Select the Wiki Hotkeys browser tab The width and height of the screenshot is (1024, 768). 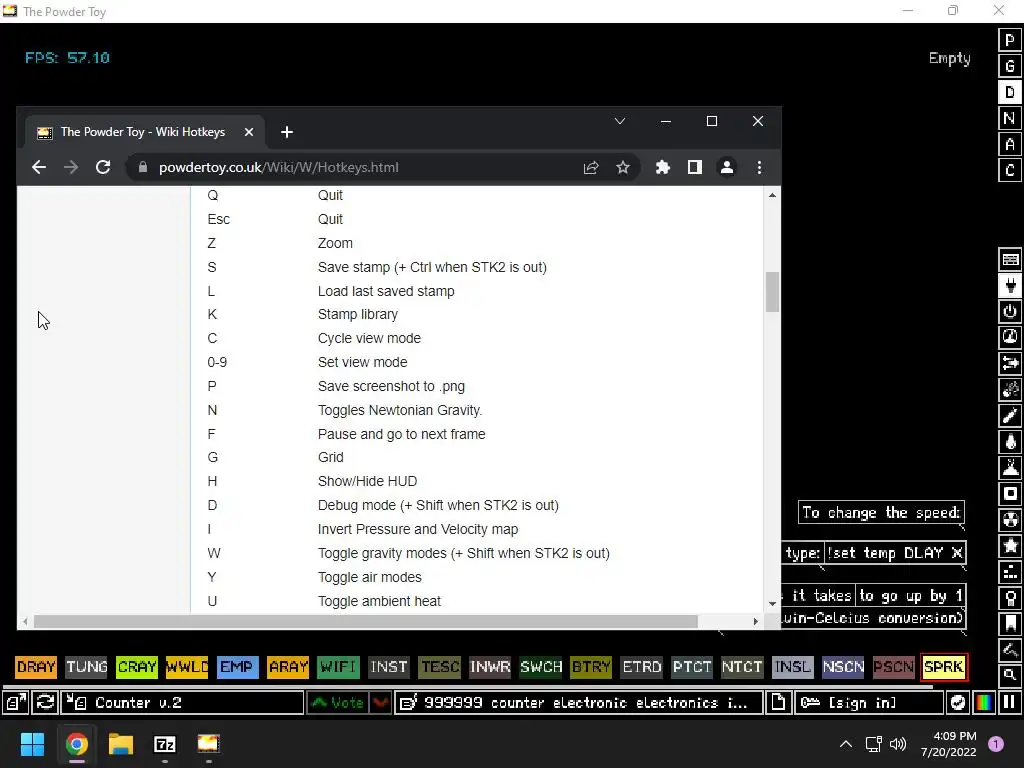[x=142, y=132]
